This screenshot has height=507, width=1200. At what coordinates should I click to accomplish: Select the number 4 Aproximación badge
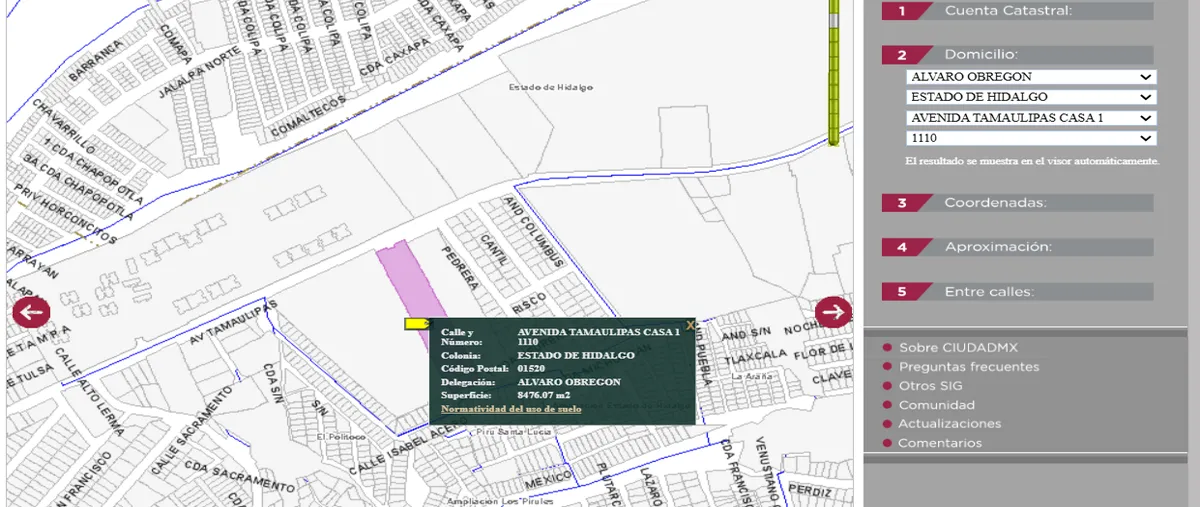(902, 247)
